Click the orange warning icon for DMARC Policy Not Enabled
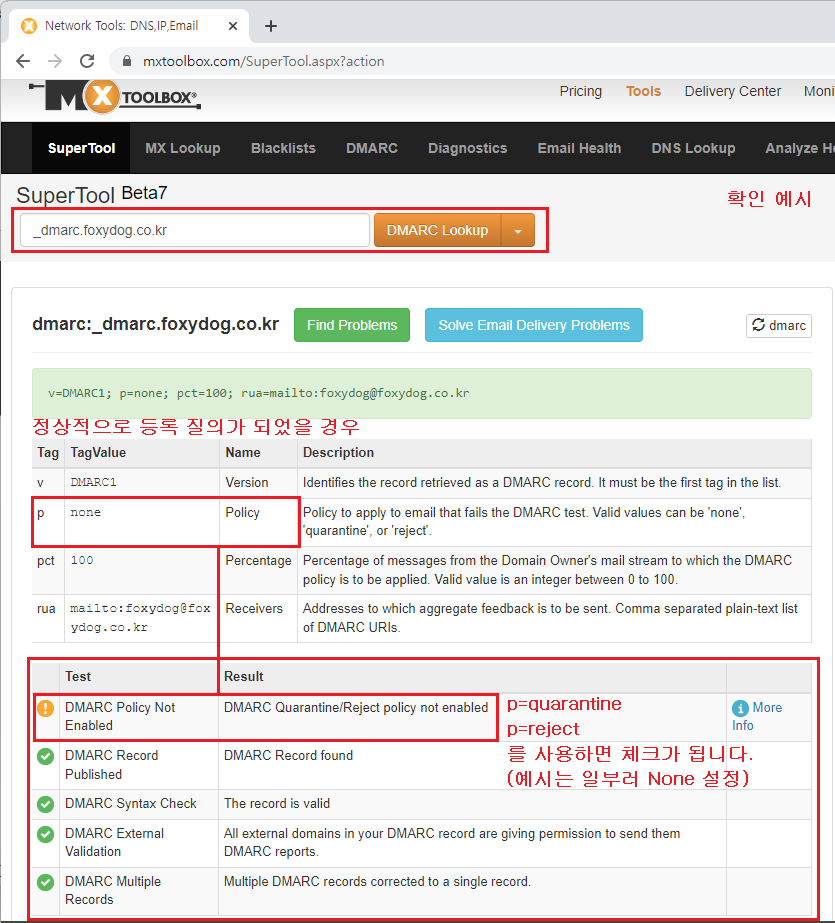This screenshot has width=835, height=923. click(x=45, y=708)
